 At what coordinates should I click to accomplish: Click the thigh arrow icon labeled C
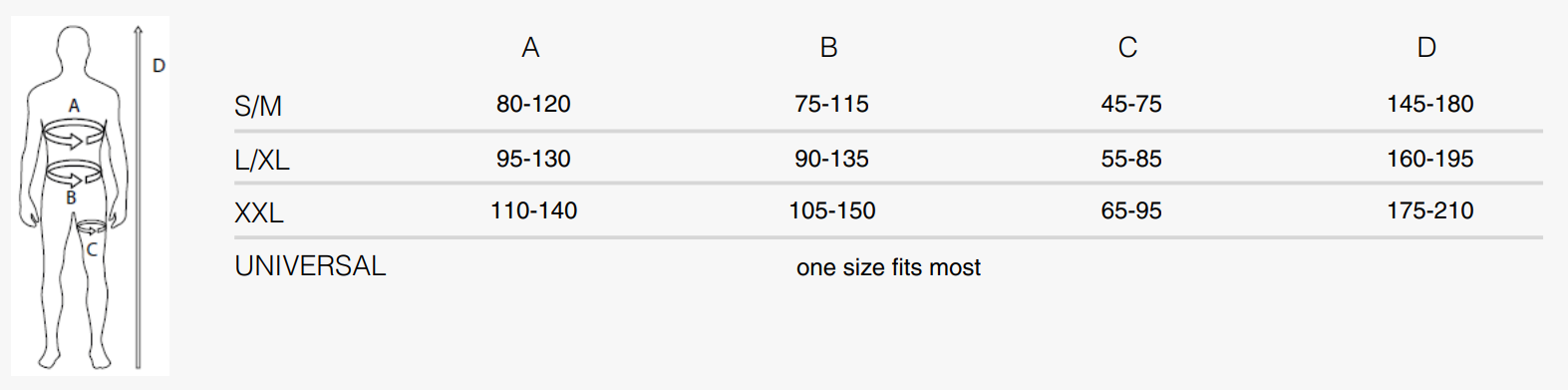point(91,228)
